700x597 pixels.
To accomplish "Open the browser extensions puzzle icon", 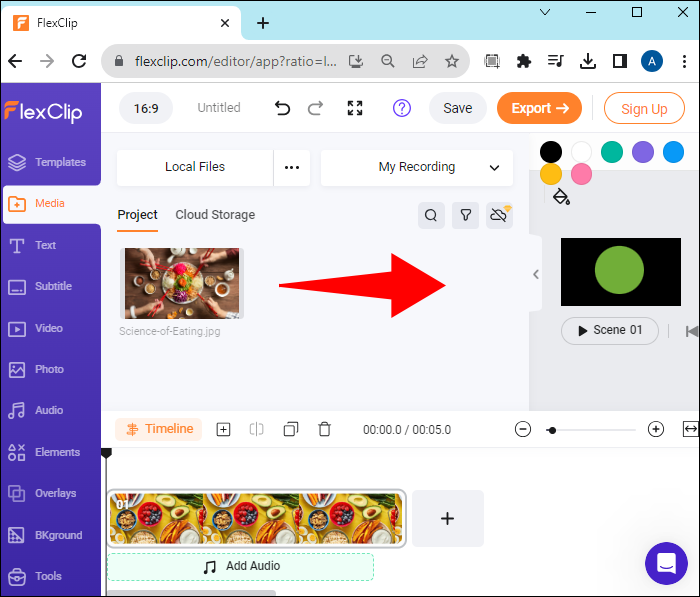I will click(524, 61).
